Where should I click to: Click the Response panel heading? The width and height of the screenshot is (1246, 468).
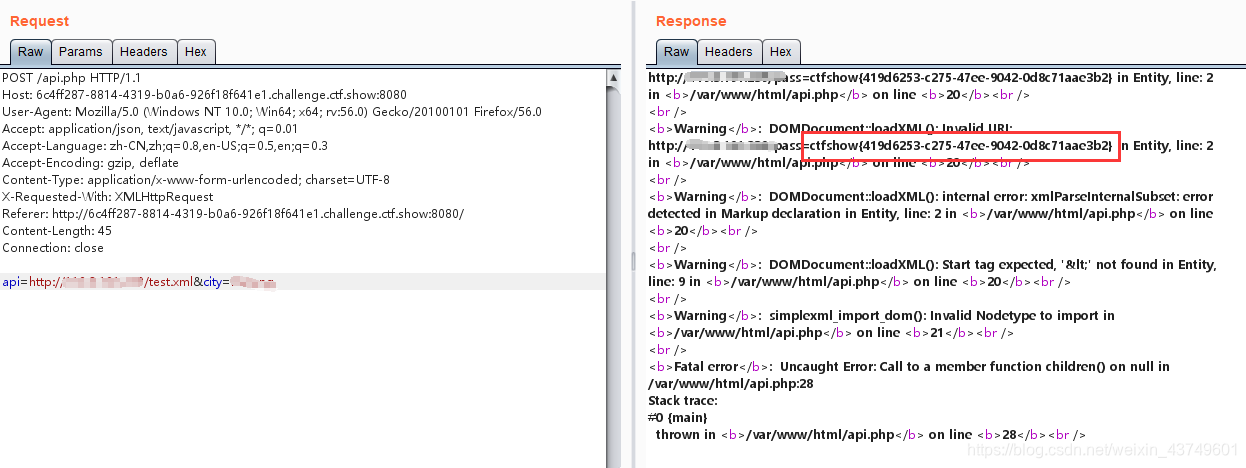pyautogui.click(x=691, y=21)
